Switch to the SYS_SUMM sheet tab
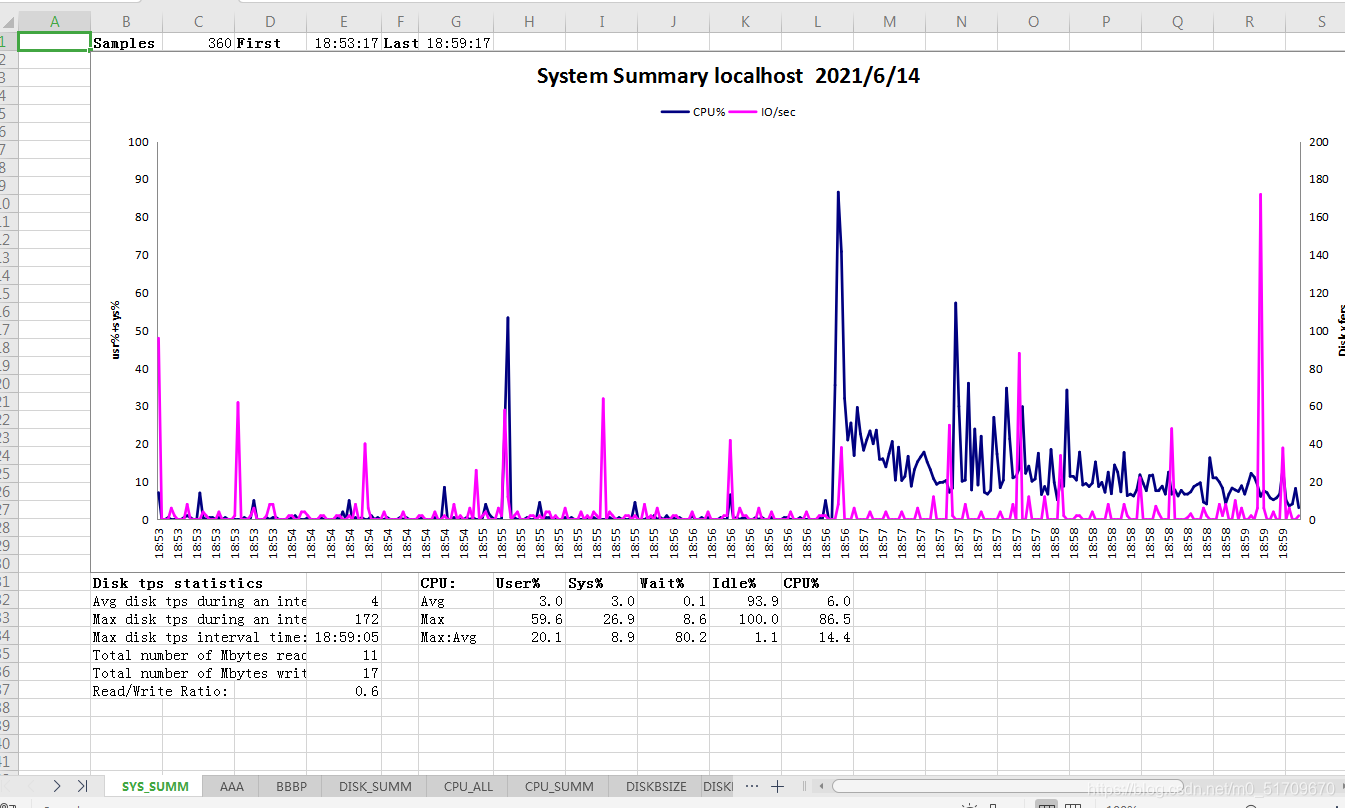 (x=154, y=787)
